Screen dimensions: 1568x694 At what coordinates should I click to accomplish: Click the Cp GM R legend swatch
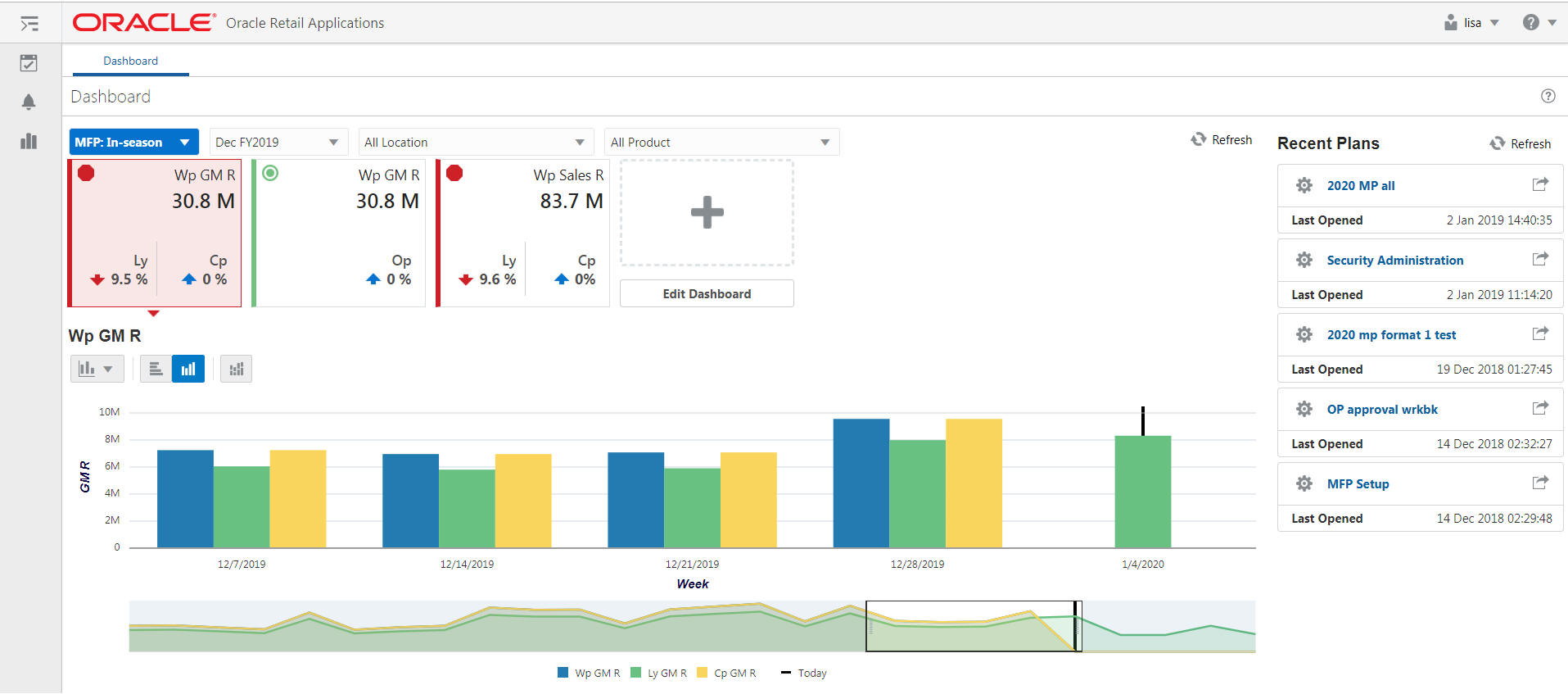coord(702,673)
